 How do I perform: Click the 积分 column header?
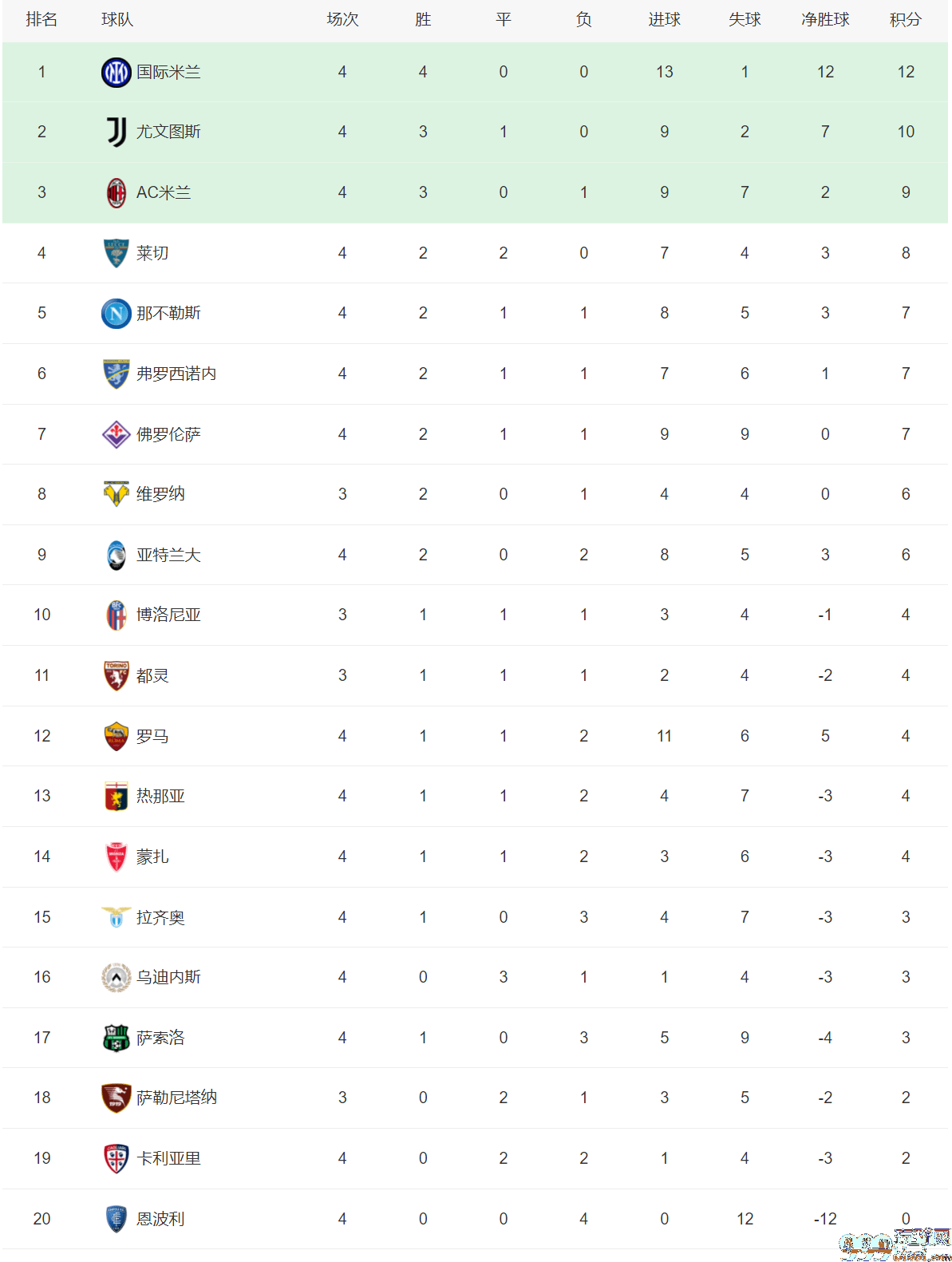906,19
